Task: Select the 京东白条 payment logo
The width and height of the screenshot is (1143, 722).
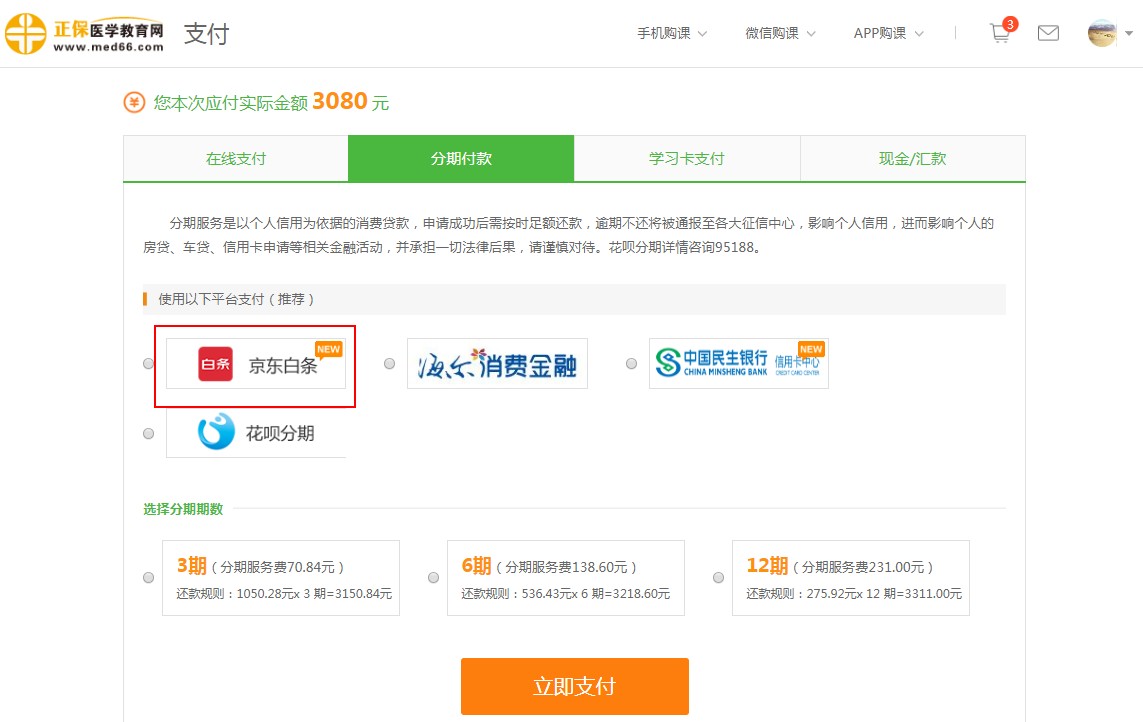Action: (256, 364)
